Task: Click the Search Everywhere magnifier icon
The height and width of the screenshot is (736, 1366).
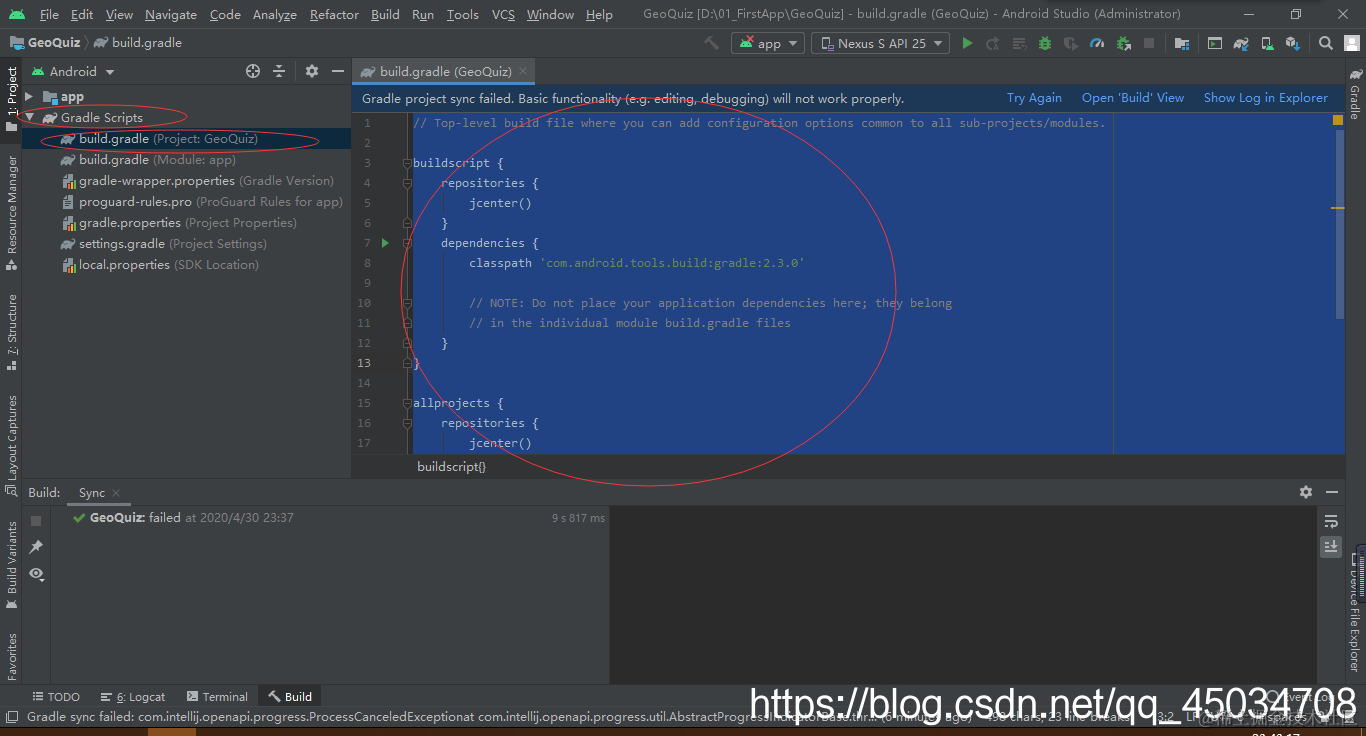Action: (1326, 43)
